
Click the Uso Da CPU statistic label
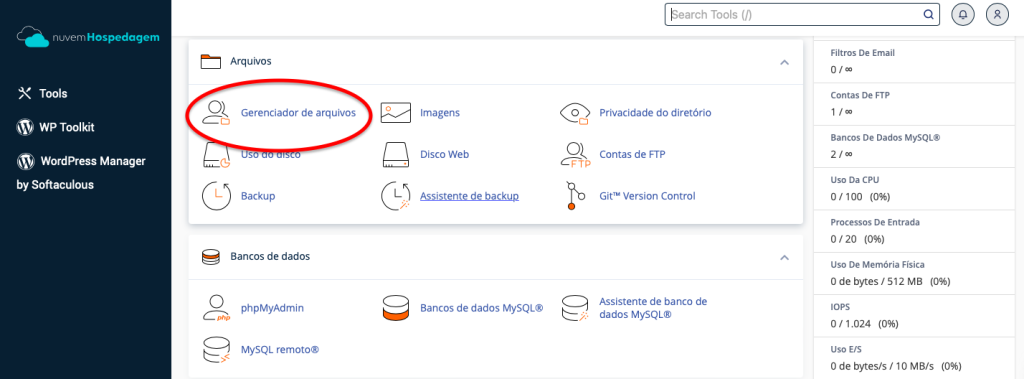pos(856,180)
